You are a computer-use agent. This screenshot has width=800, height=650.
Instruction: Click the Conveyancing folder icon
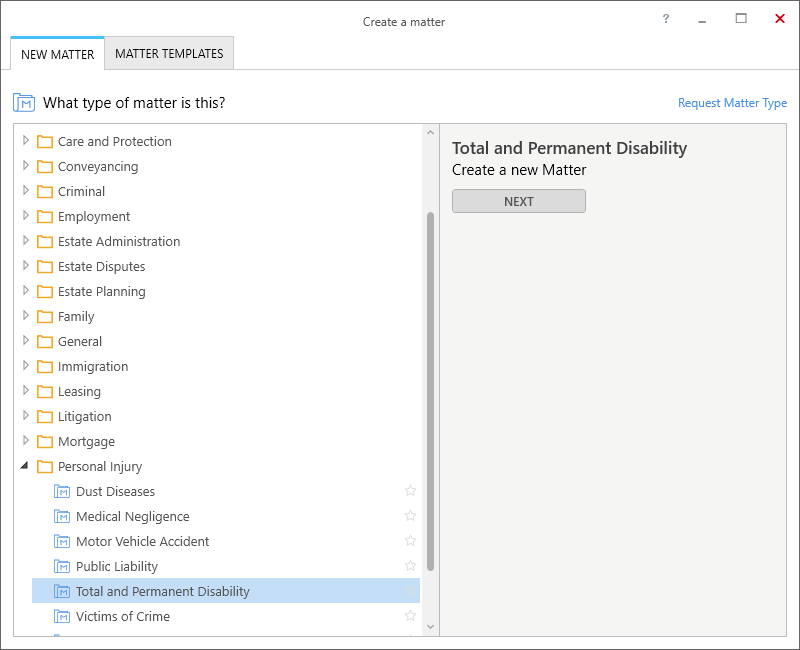point(45,166)
